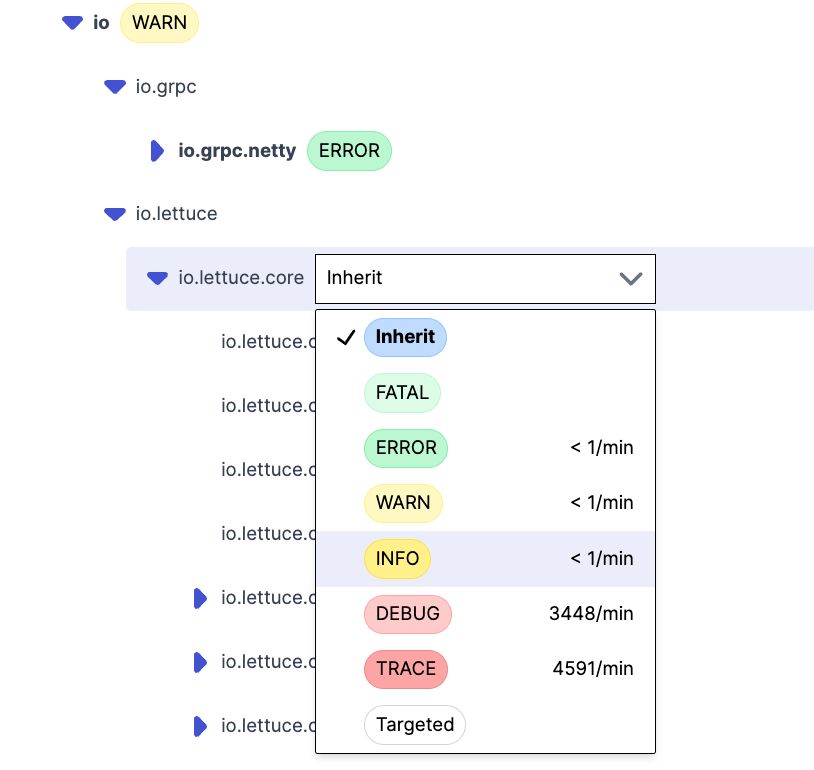Choose ERROR from the level menu

coord(406,447)
